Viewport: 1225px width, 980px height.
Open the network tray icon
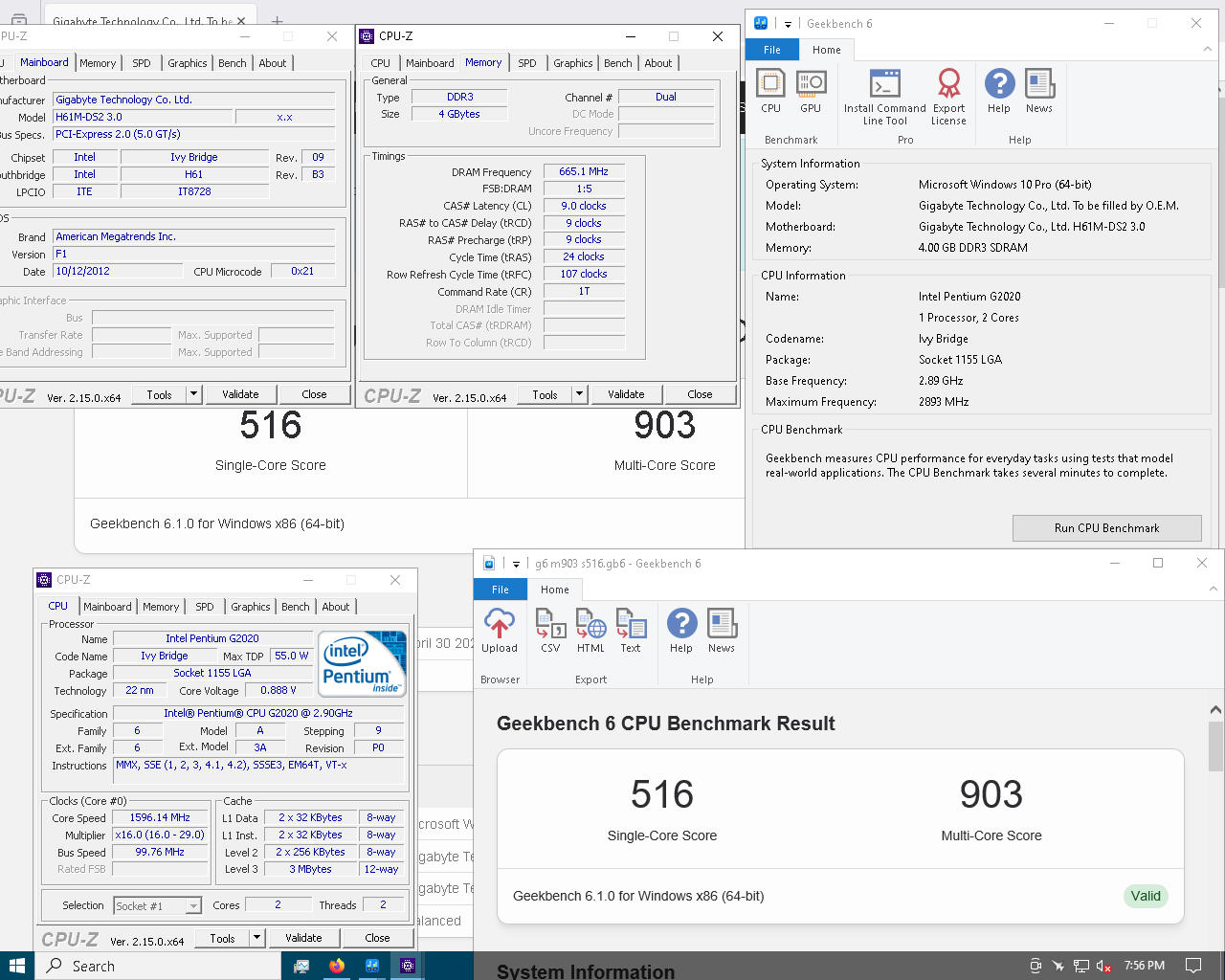coord(1080,966)
